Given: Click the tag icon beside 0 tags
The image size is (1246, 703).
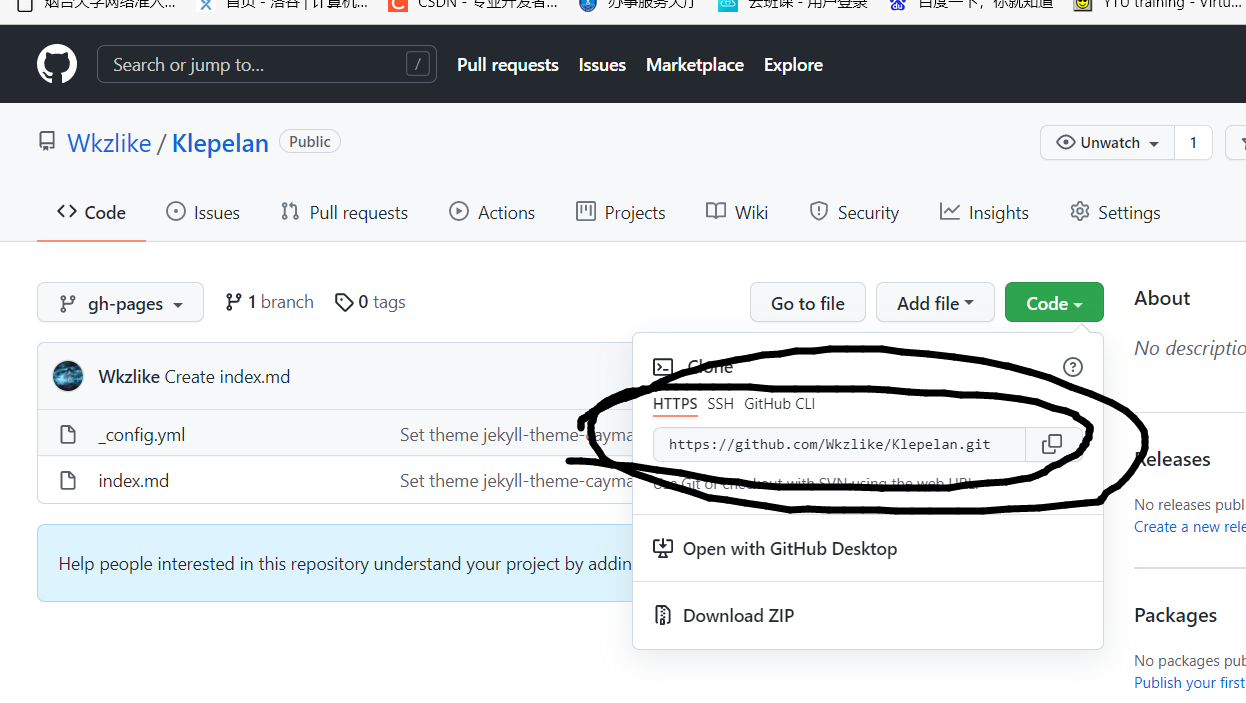Looking at the screenshot, I should pyautogui.click(x=344, y=302).
